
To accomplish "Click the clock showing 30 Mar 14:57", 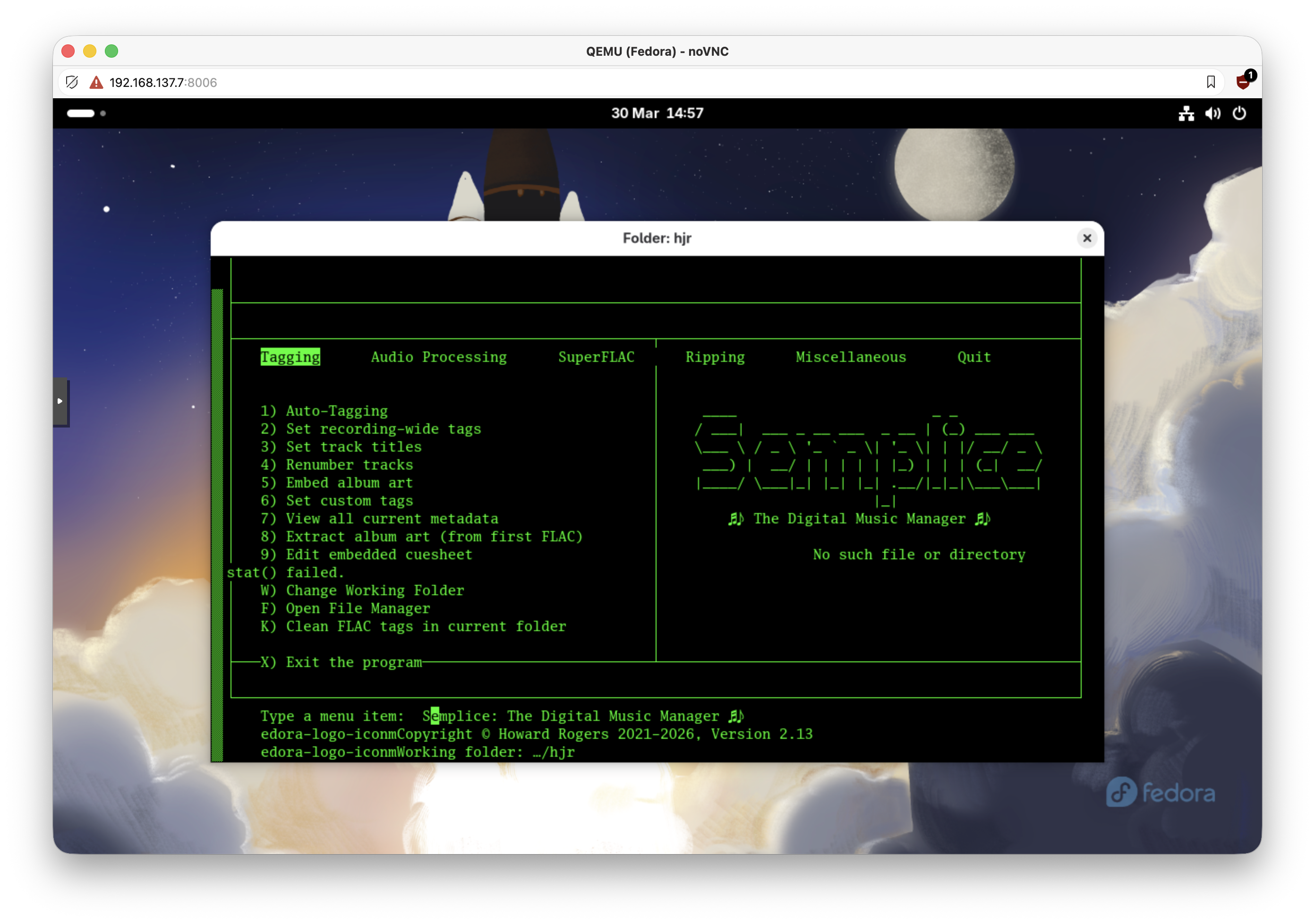I will 657,113.
